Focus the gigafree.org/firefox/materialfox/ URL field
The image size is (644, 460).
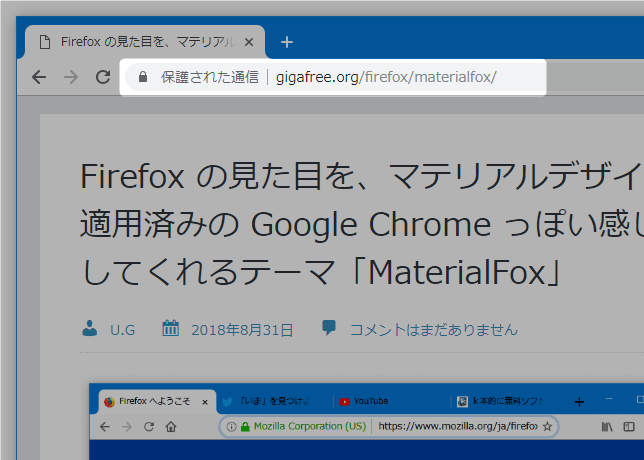(386, 77)
